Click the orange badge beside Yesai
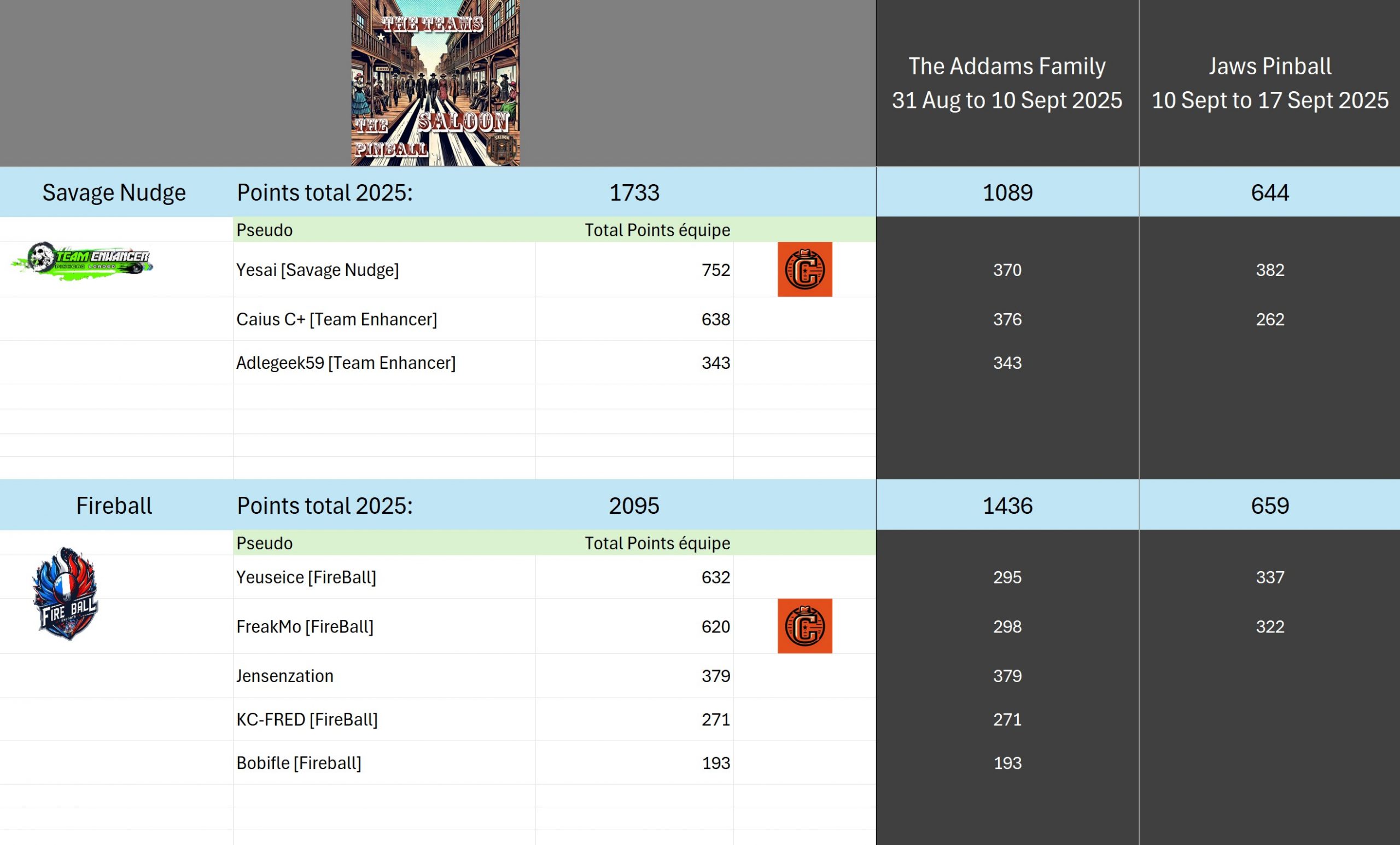Viewport: 1400px width, 845px height. [804, 270]
